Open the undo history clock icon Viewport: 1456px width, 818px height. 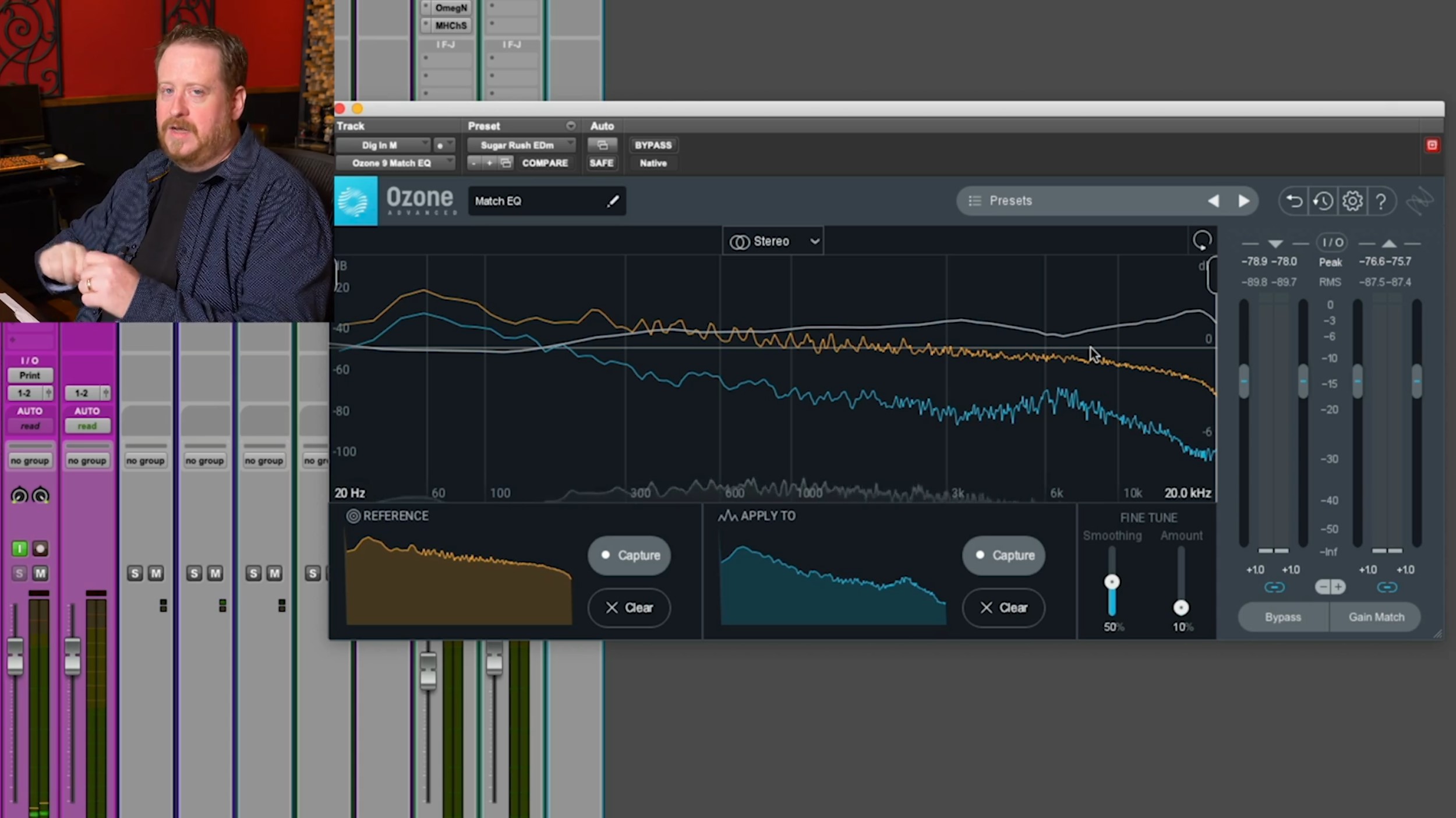pos(1323,201)
